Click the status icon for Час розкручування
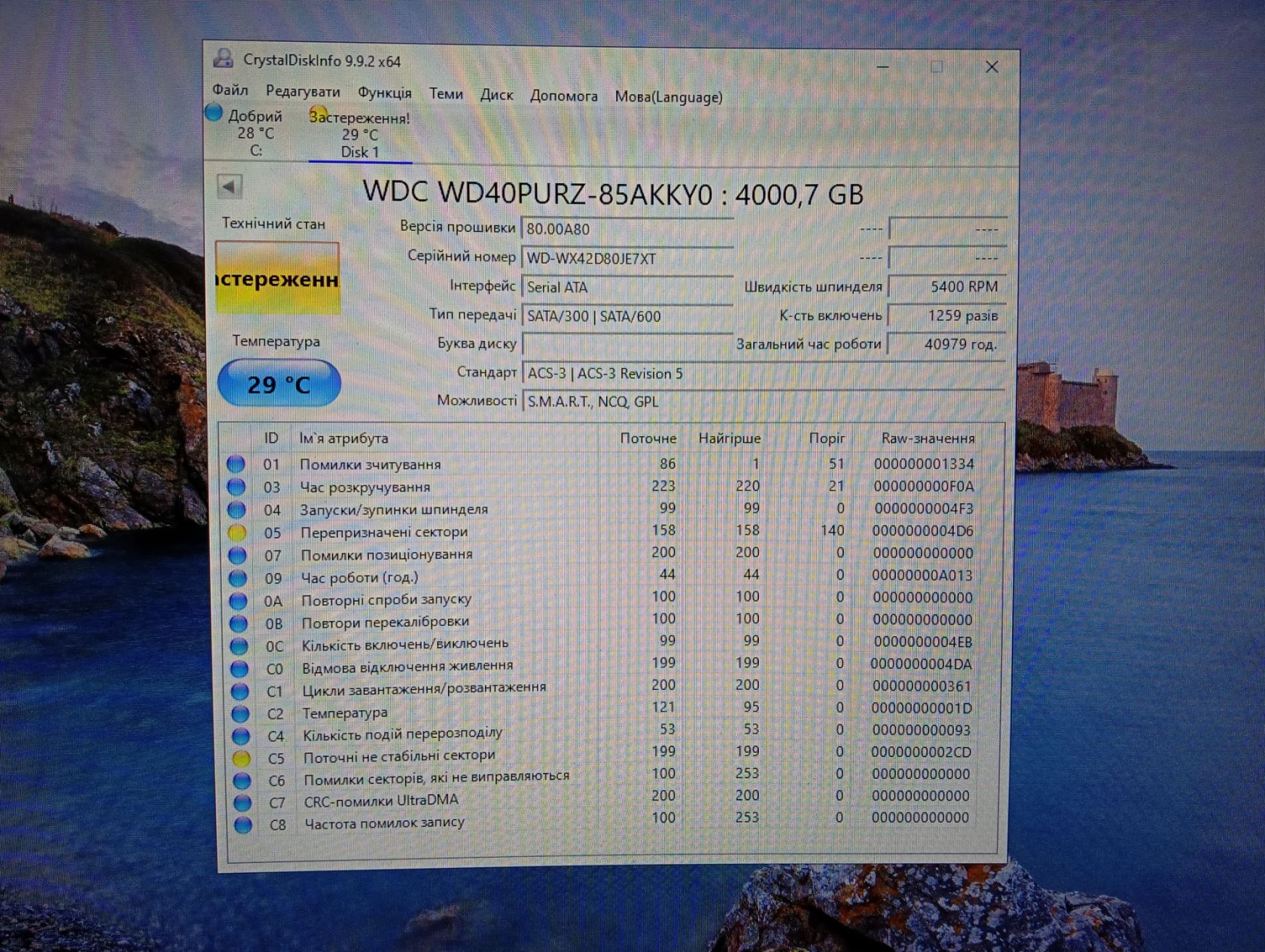1265x952 pixels. (236, 487)
